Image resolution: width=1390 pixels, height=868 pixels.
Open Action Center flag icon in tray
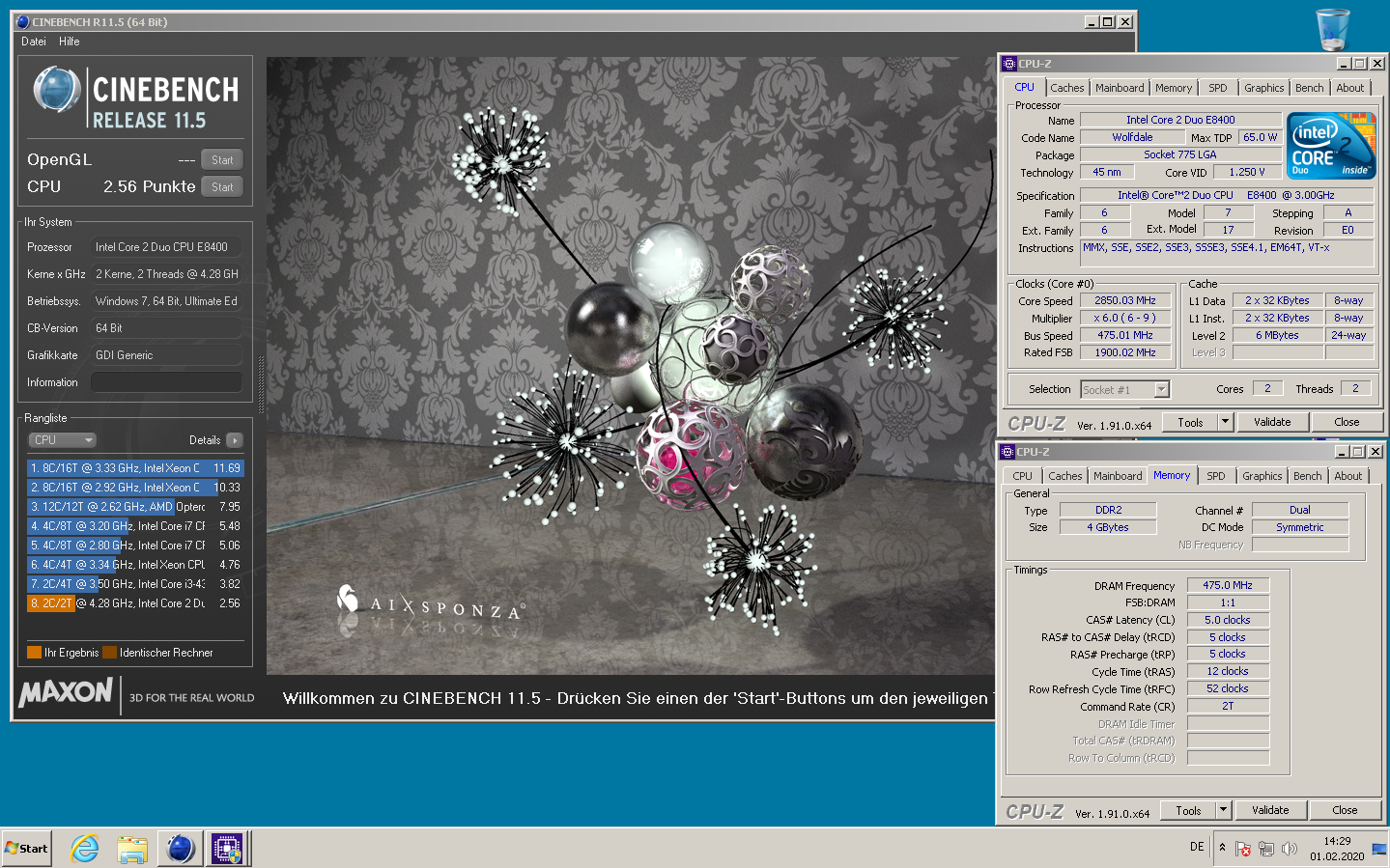1243,849
